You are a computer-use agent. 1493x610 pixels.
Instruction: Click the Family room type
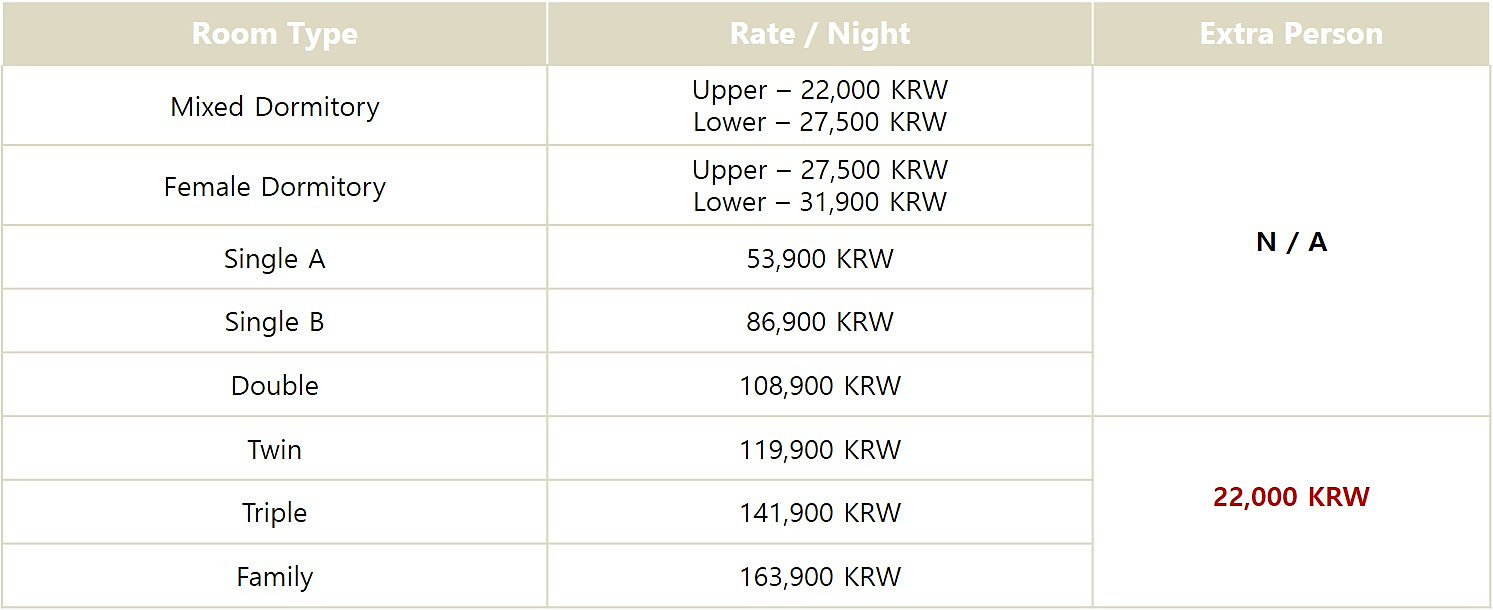pyautogui.click(x=274, y=576)
